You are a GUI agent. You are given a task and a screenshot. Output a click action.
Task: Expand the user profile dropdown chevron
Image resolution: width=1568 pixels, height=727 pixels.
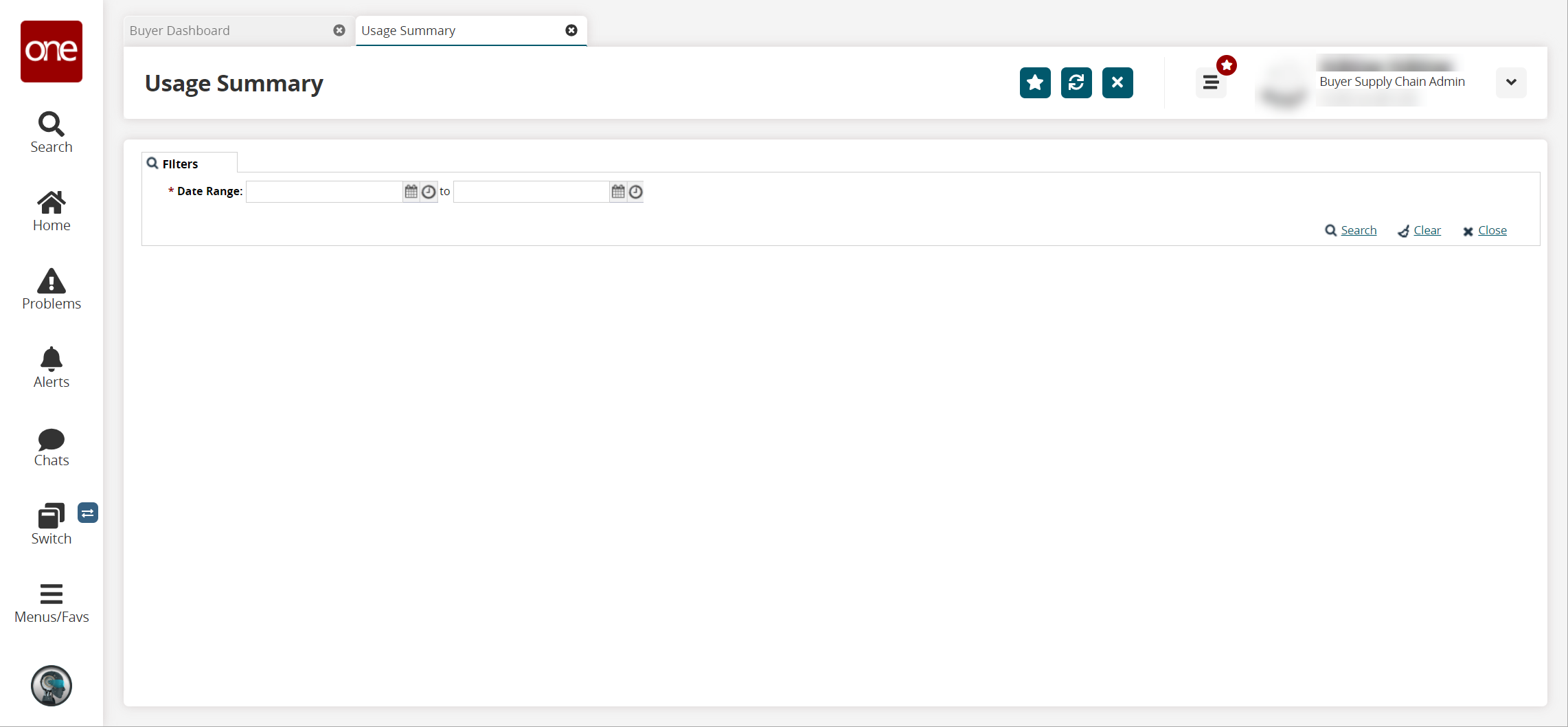(1511, 82)
